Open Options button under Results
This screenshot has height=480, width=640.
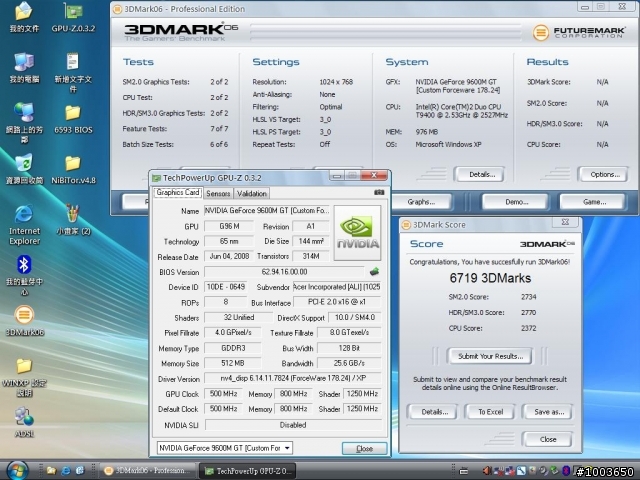pyautogui.click(x=604, y=174)
